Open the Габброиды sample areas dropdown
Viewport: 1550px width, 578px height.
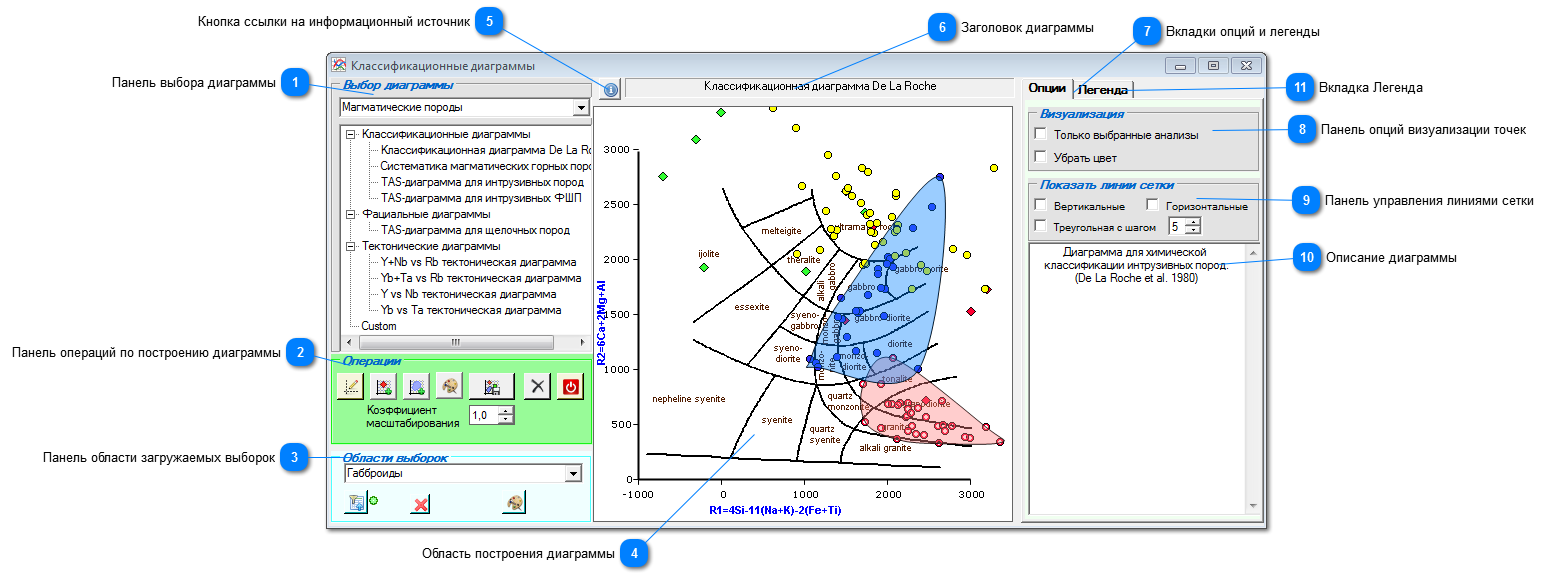pyautogui.click(x=573, y=473)
